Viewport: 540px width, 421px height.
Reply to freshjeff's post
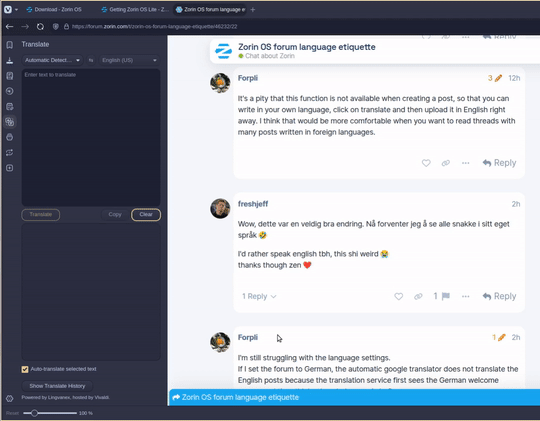tap(499, 296)
